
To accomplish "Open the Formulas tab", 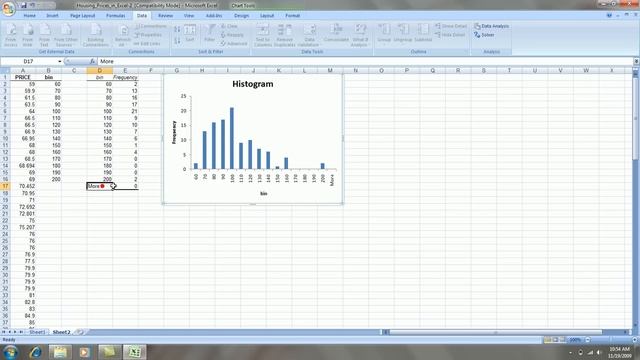I will click(x=116, y=16).
